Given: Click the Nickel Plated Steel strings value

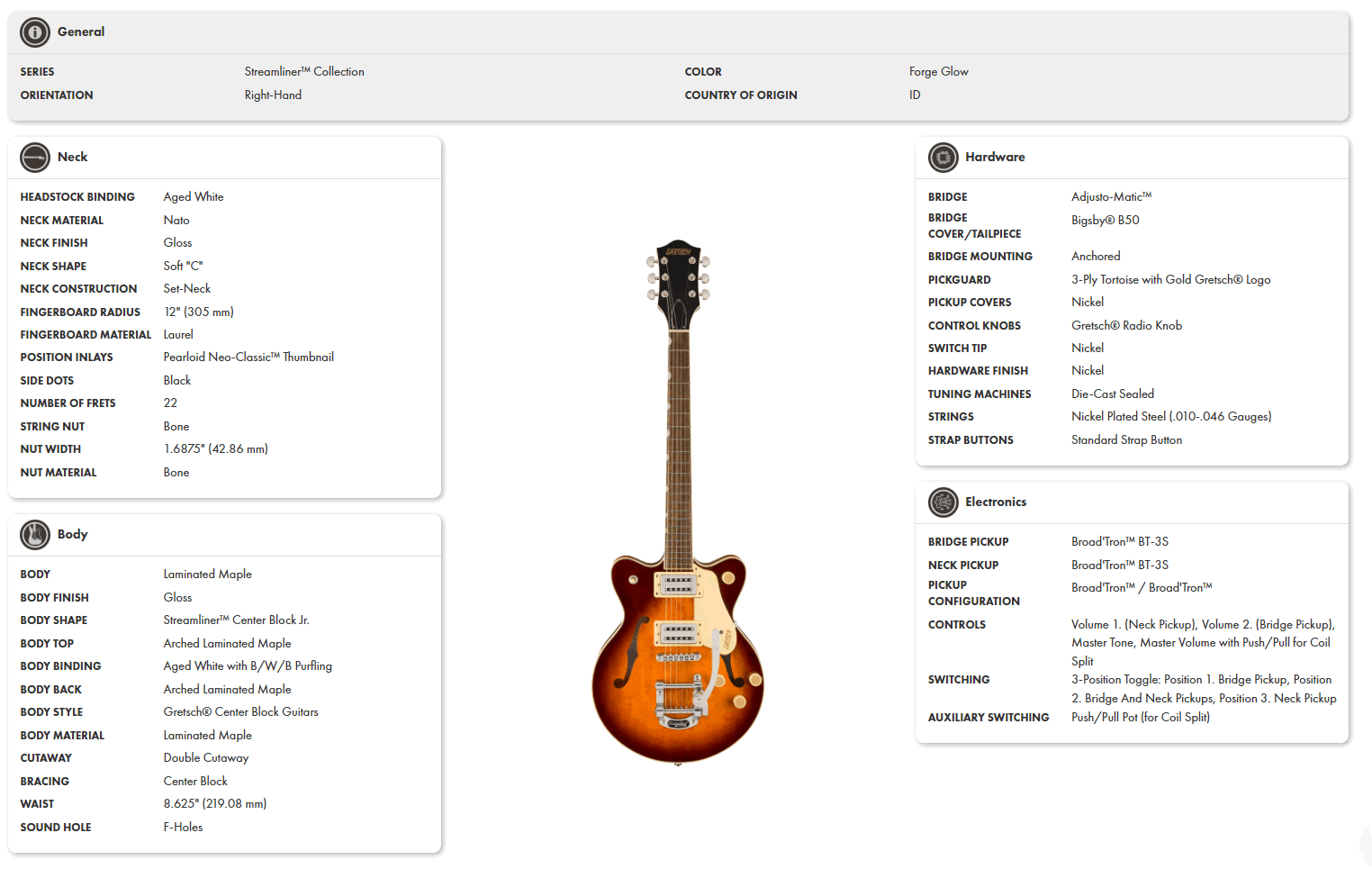Looking at the screenshot, I should [x=1171, y=416].
